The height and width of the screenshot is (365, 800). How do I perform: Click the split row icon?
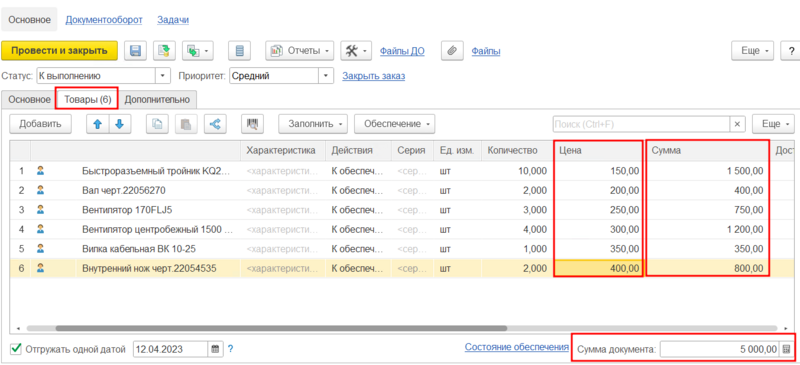[215, 124]
